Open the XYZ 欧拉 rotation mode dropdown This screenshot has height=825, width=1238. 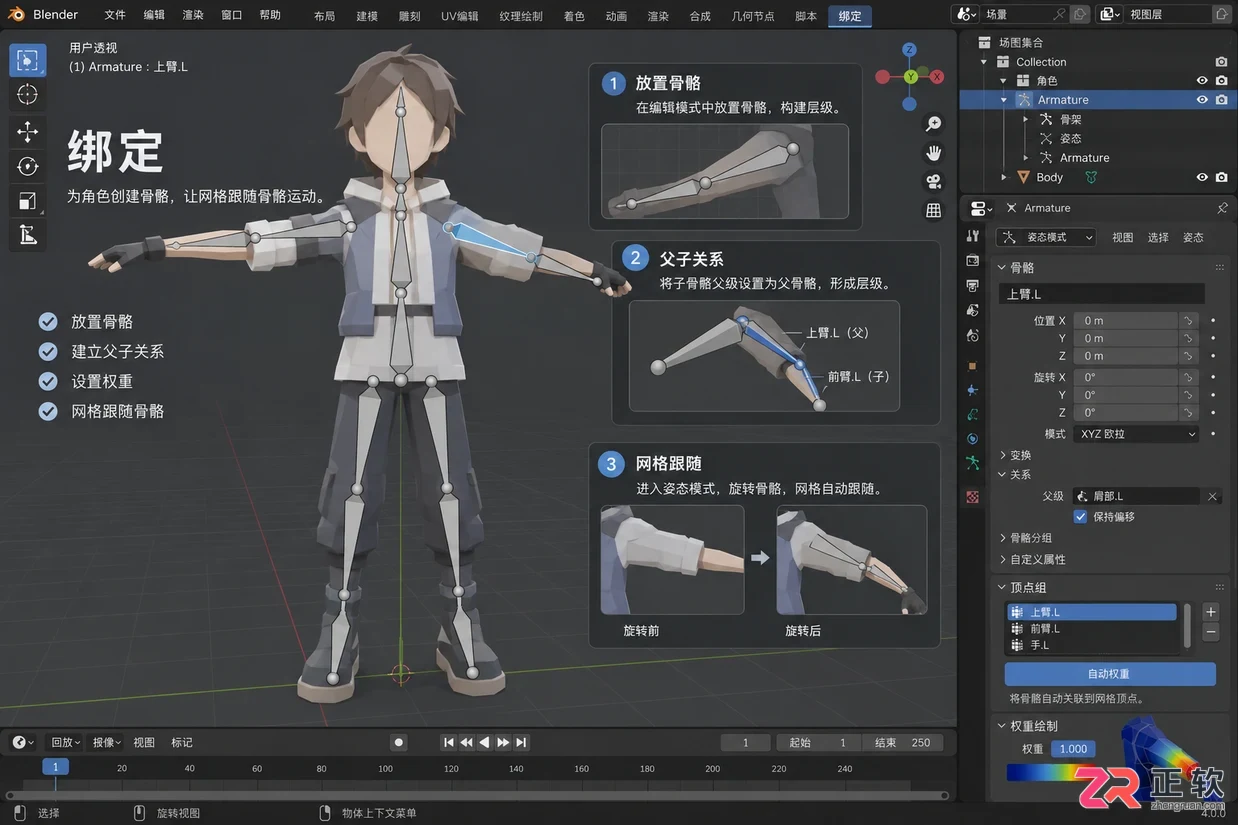coord(1136,434)
